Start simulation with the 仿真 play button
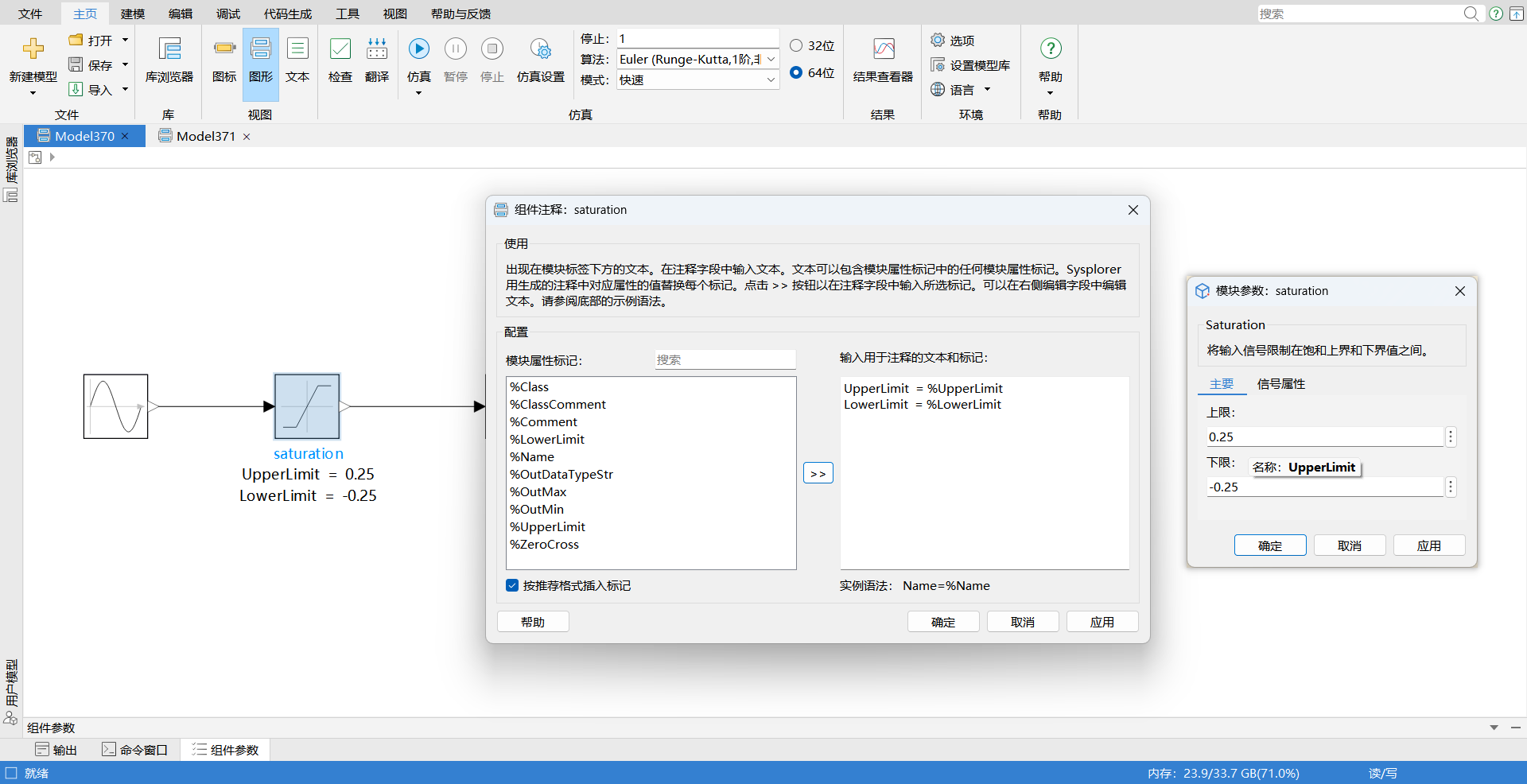Viewport: 1527px width, 784px height. 418,49
